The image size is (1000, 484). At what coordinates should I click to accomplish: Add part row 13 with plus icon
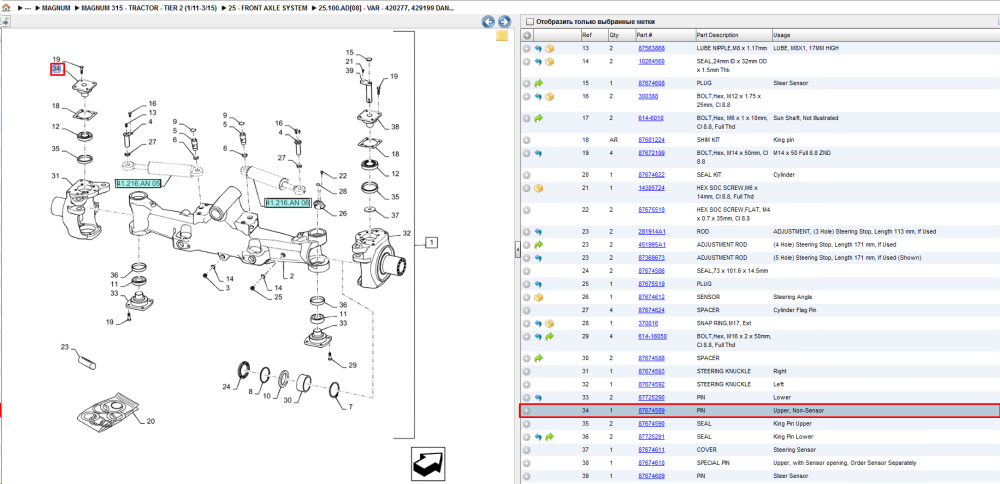pyautogui.click(x=526, y=48)
